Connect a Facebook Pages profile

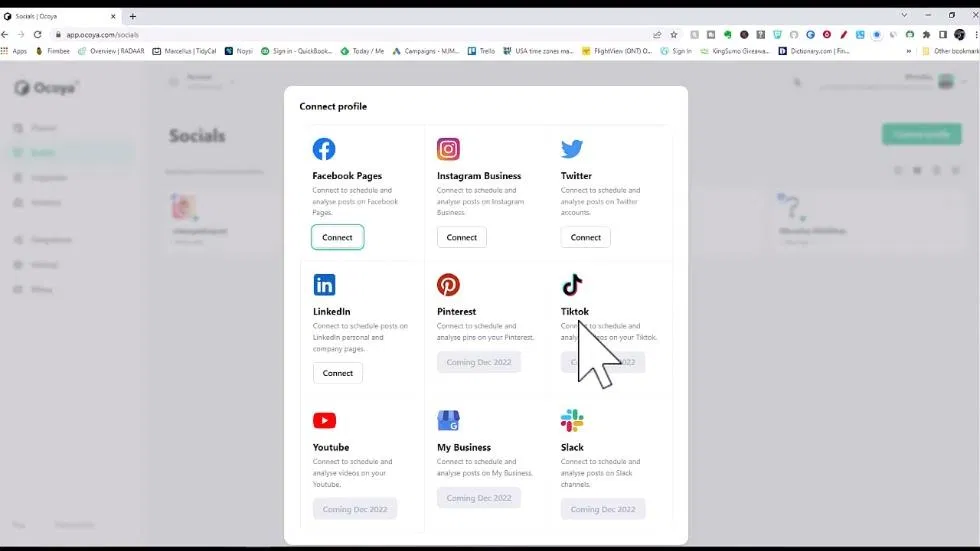tap(338, 237)
